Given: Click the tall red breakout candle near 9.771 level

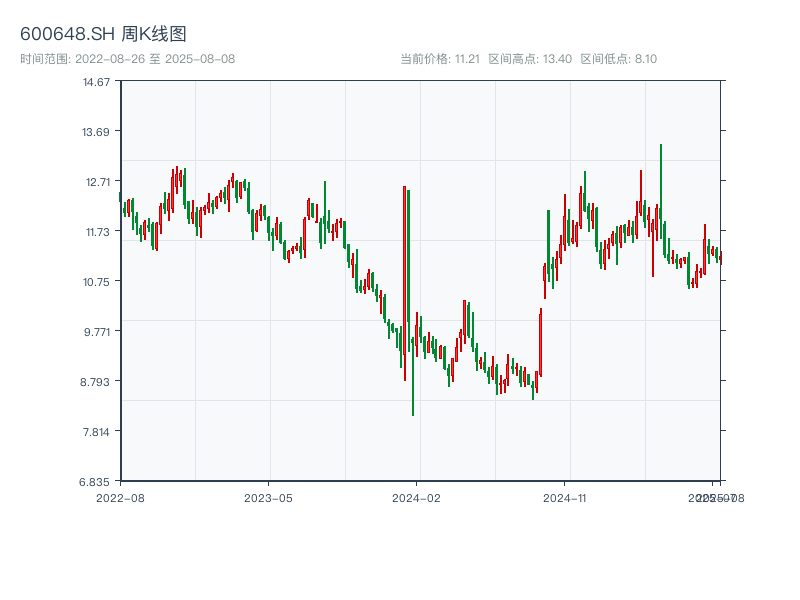Looking at the screenshot, I should tap(541, 343).
